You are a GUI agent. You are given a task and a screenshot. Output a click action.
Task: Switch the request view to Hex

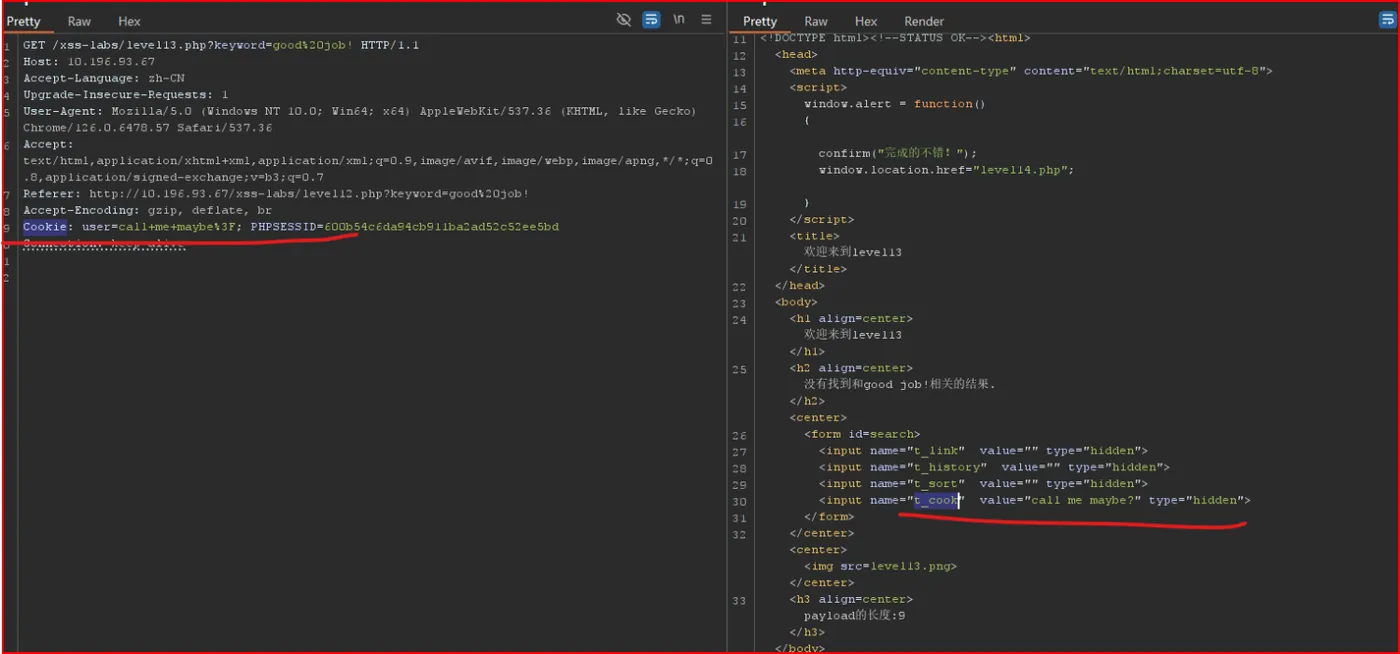pyautogui.click(x=129, y=21)
